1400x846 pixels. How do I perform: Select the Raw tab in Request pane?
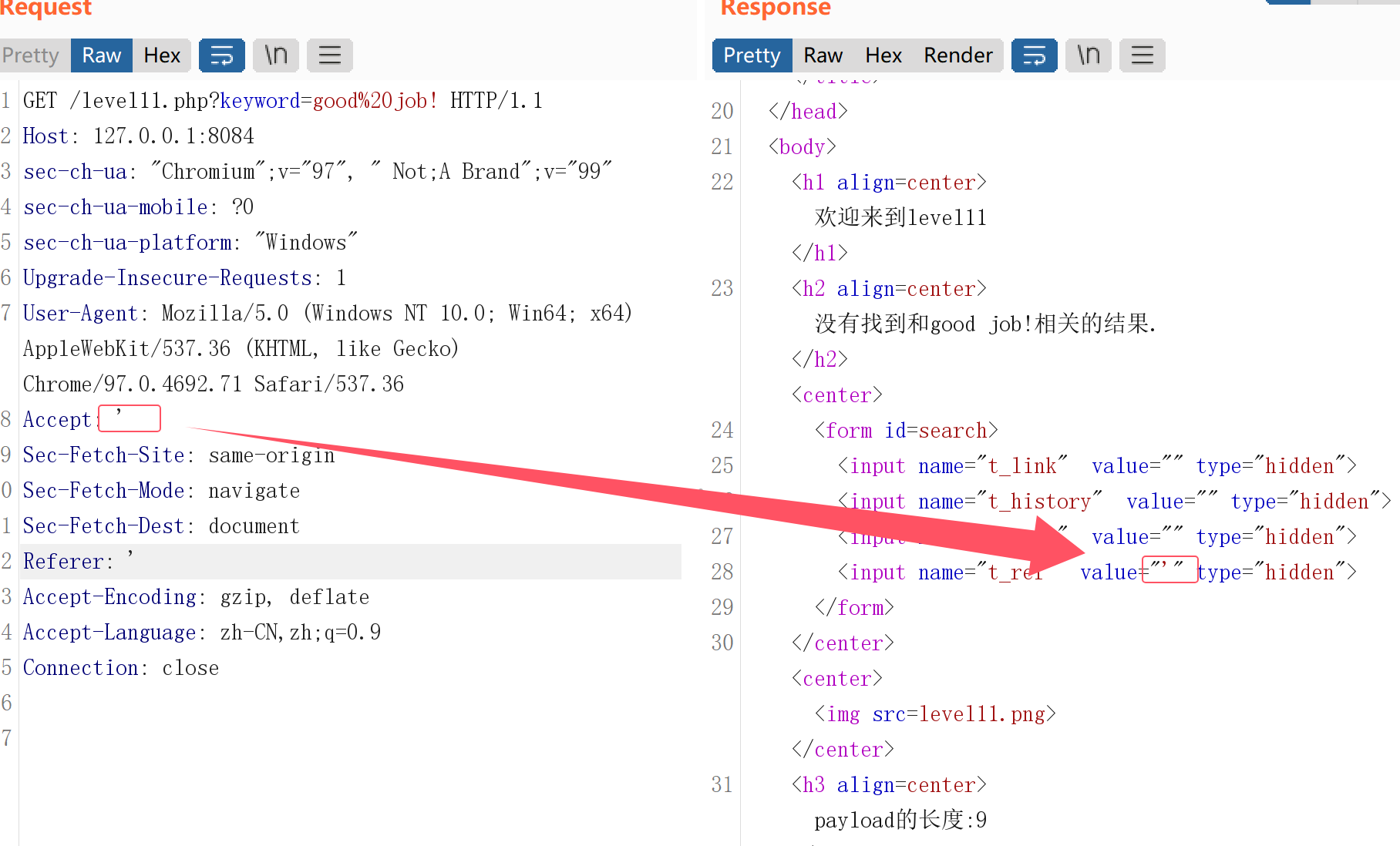coord(102,55)
